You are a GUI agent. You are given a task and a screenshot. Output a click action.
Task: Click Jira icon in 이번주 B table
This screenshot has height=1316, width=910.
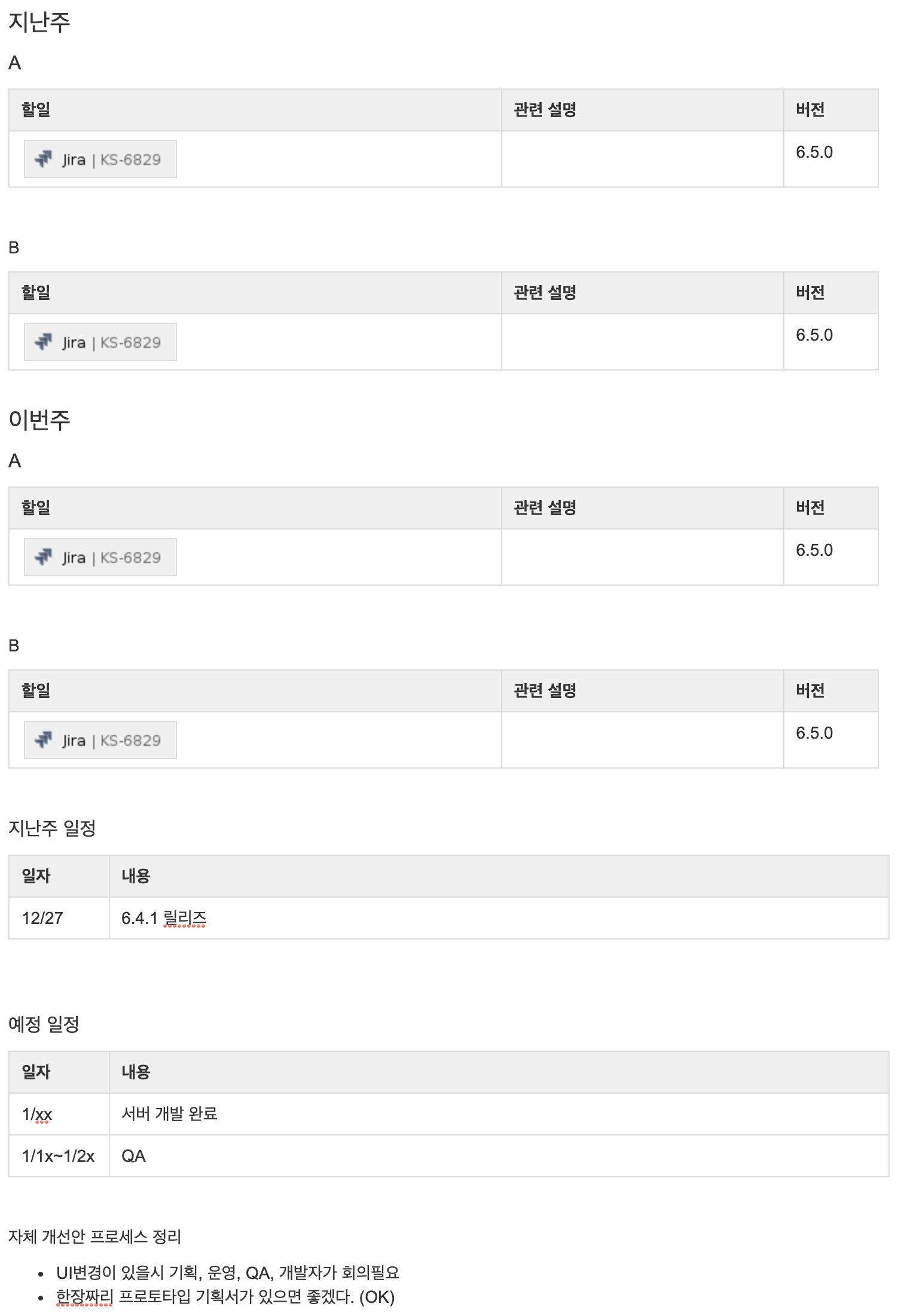44,740
